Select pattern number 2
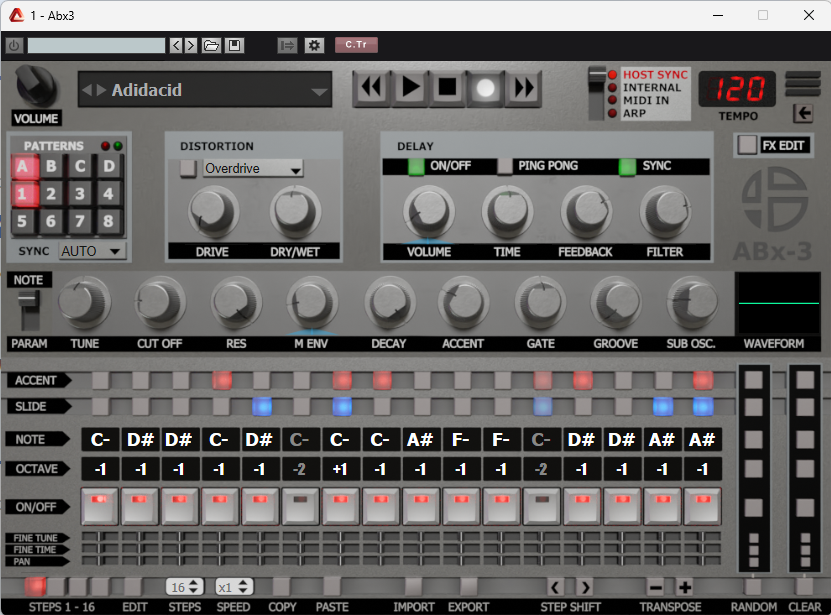Viewport: 831px width, 615px height. click(x=51, y=194)
